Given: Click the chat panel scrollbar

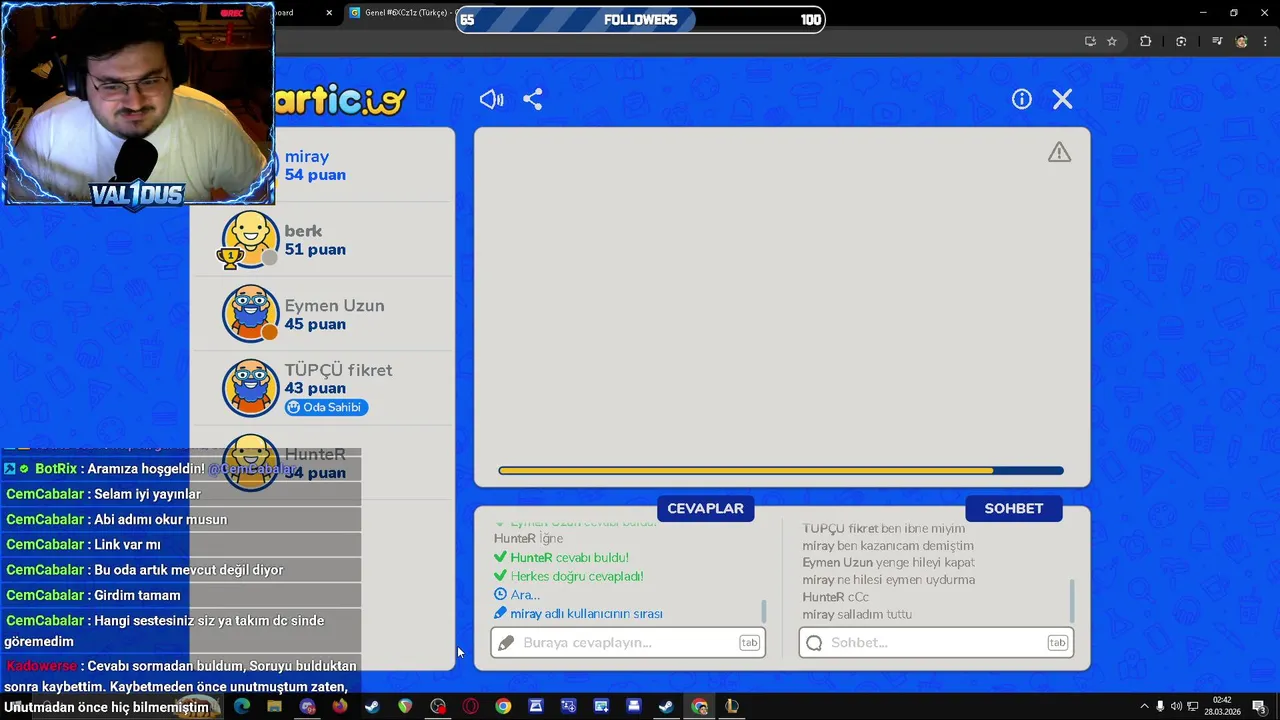Looking at the screenshot, I should pyautogui.click(x=1072, y=600).
